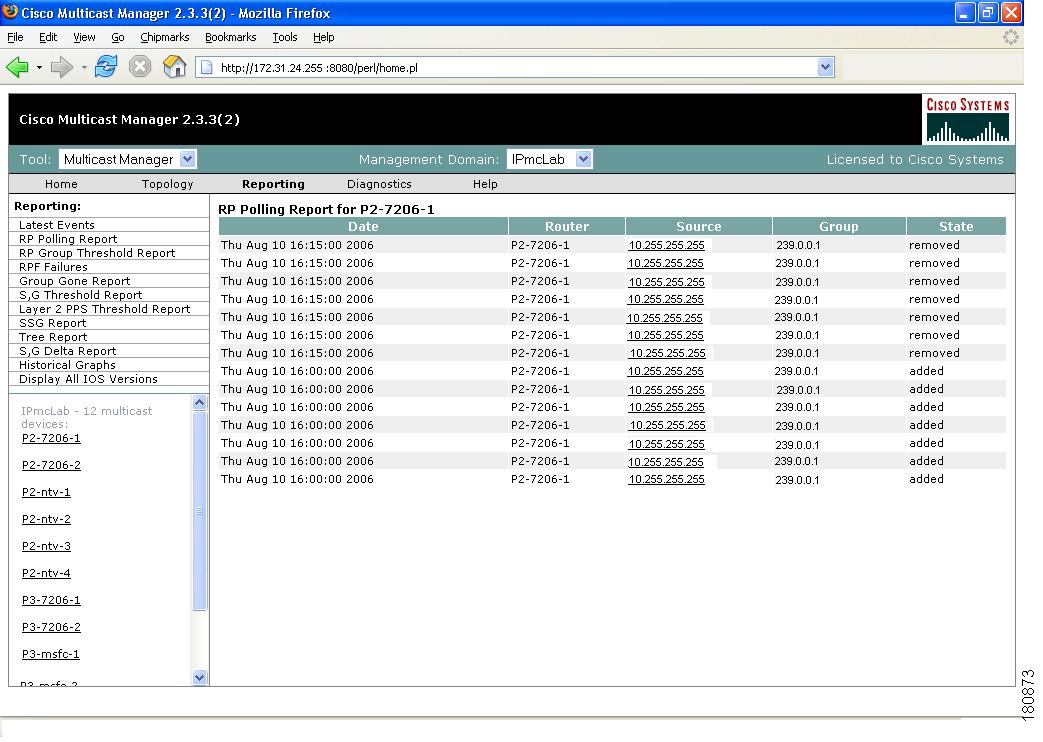This screenshot has height=742, width=1043.
Task: Select device P2-ntv-4
Action: pos(46,573)
